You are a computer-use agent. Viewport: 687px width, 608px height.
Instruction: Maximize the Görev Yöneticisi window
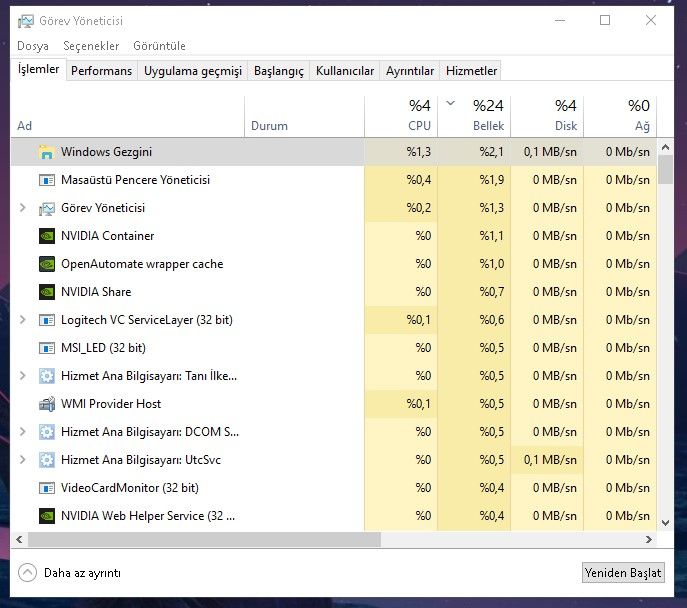tap(605, 20)
